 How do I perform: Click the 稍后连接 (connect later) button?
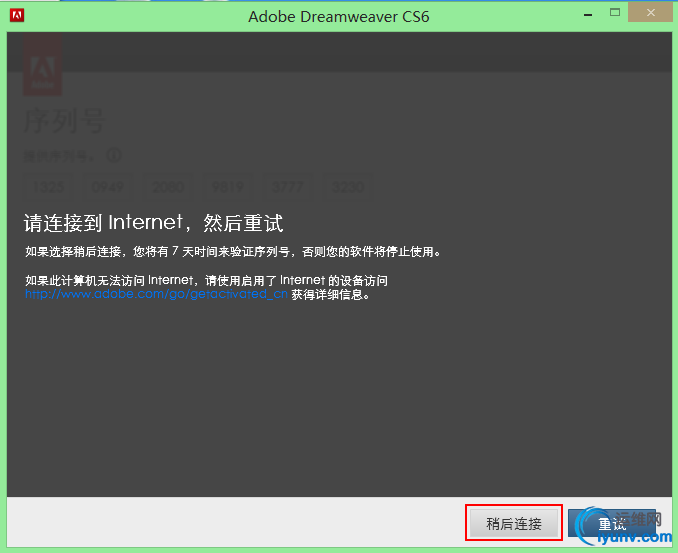tap(514, 523)
